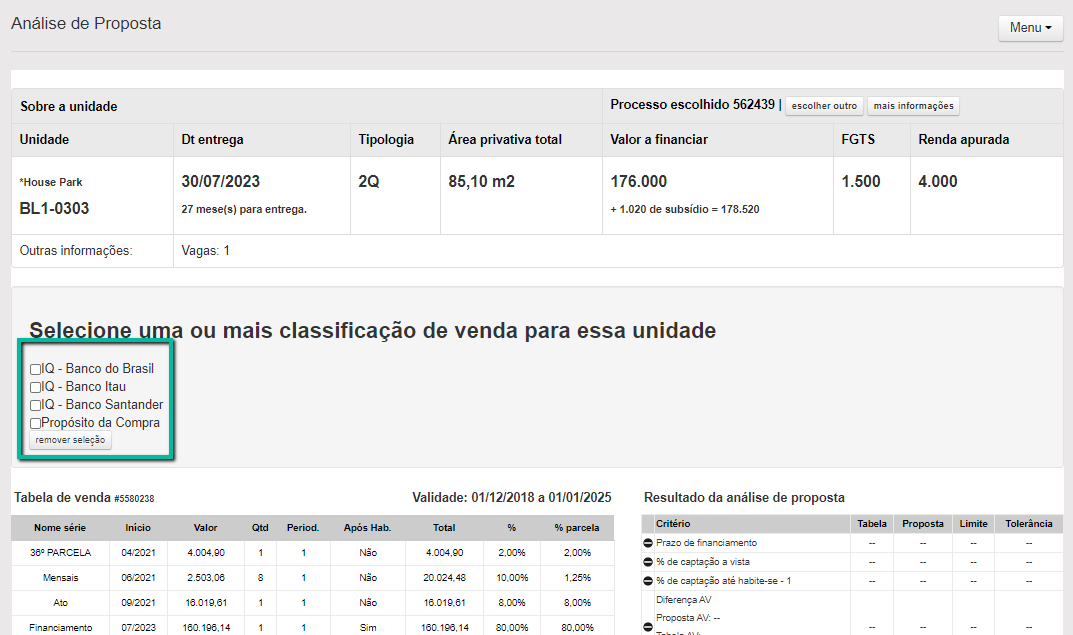Click the 'Nome série' column header
The image size is (1073, 635).
pos(61,527)
